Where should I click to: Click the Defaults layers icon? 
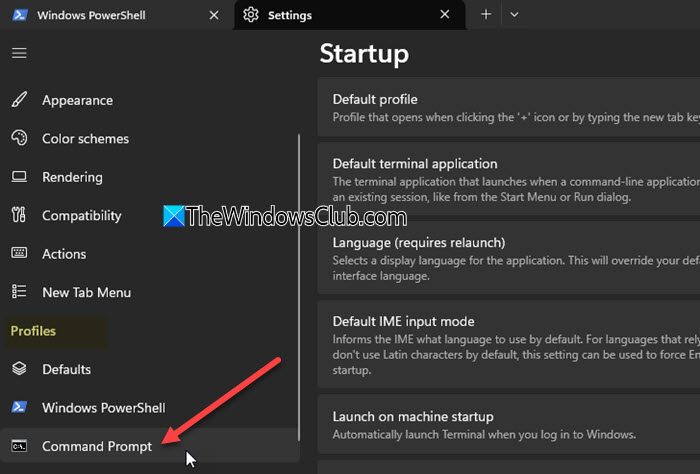pos(19,369)
